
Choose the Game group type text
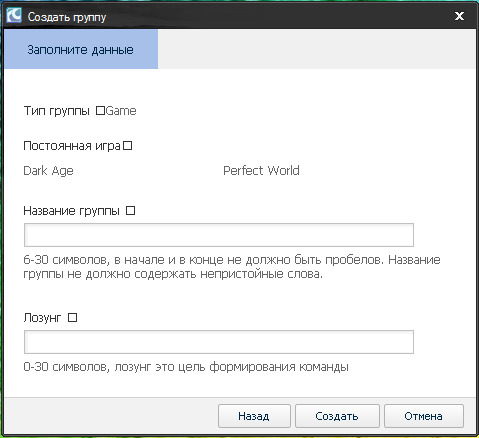click(121, 110)
